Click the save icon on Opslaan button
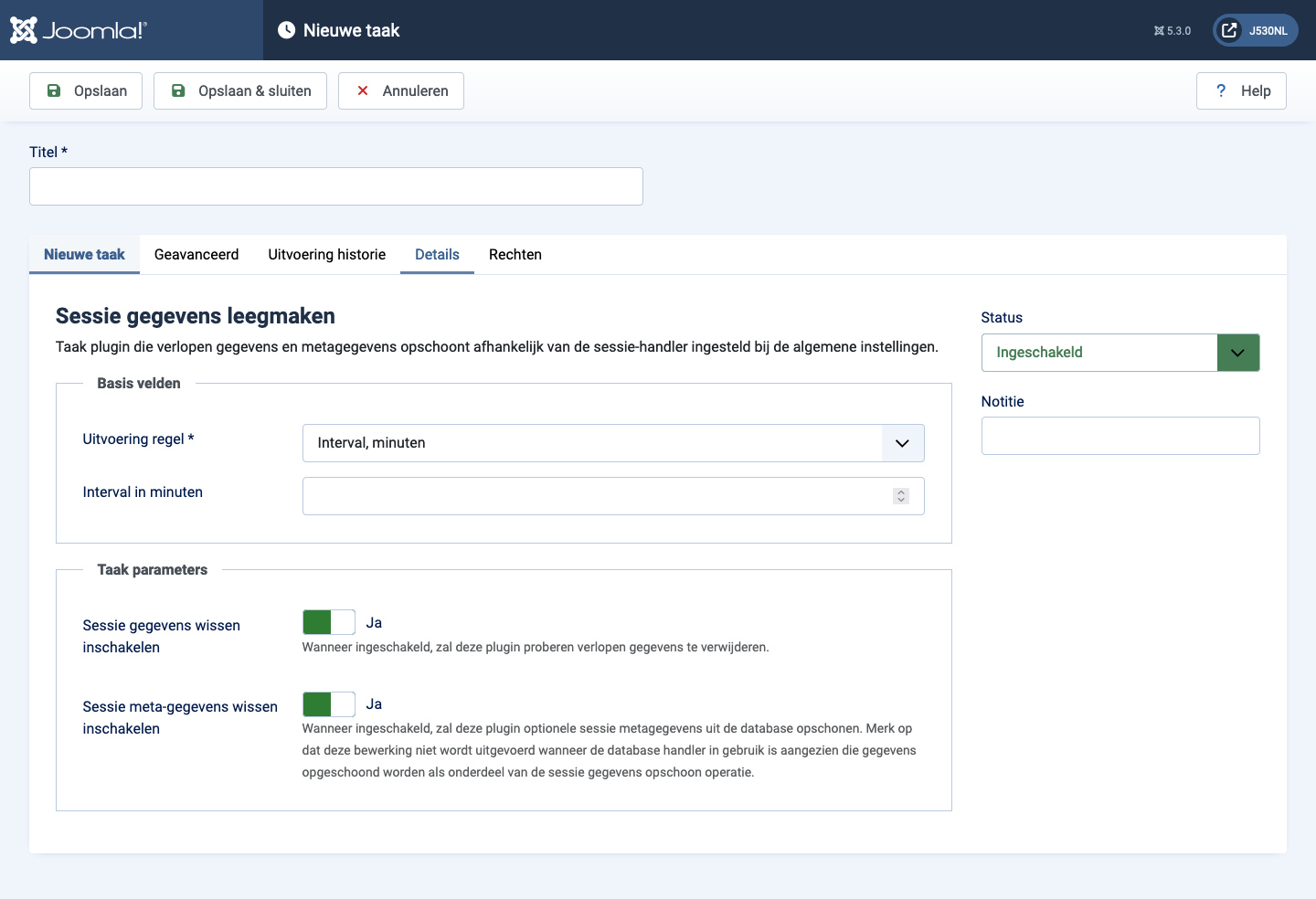This screenshot has width=1316, height=899. click(54, 90)
